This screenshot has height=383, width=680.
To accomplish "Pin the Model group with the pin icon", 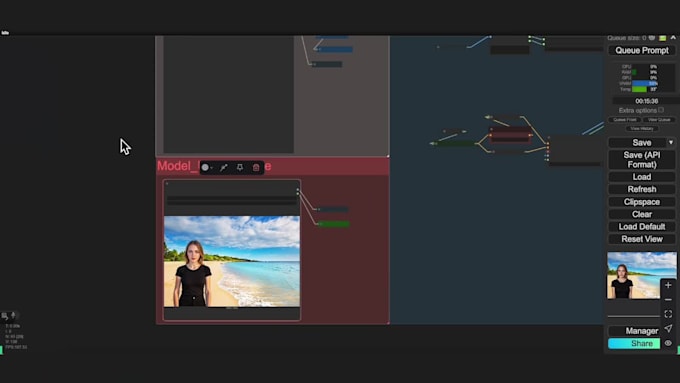I will [x=240, y=167].
